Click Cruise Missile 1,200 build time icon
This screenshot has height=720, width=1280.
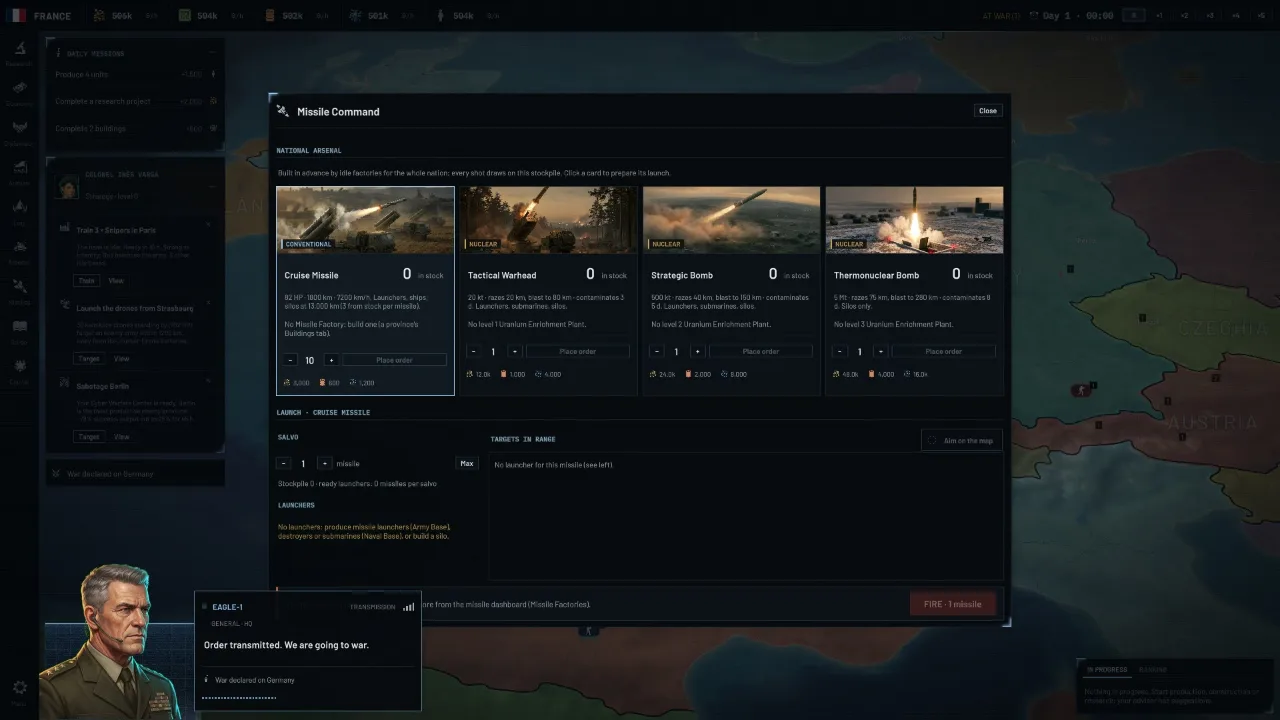pyautogui.click(x=353, y=383)
